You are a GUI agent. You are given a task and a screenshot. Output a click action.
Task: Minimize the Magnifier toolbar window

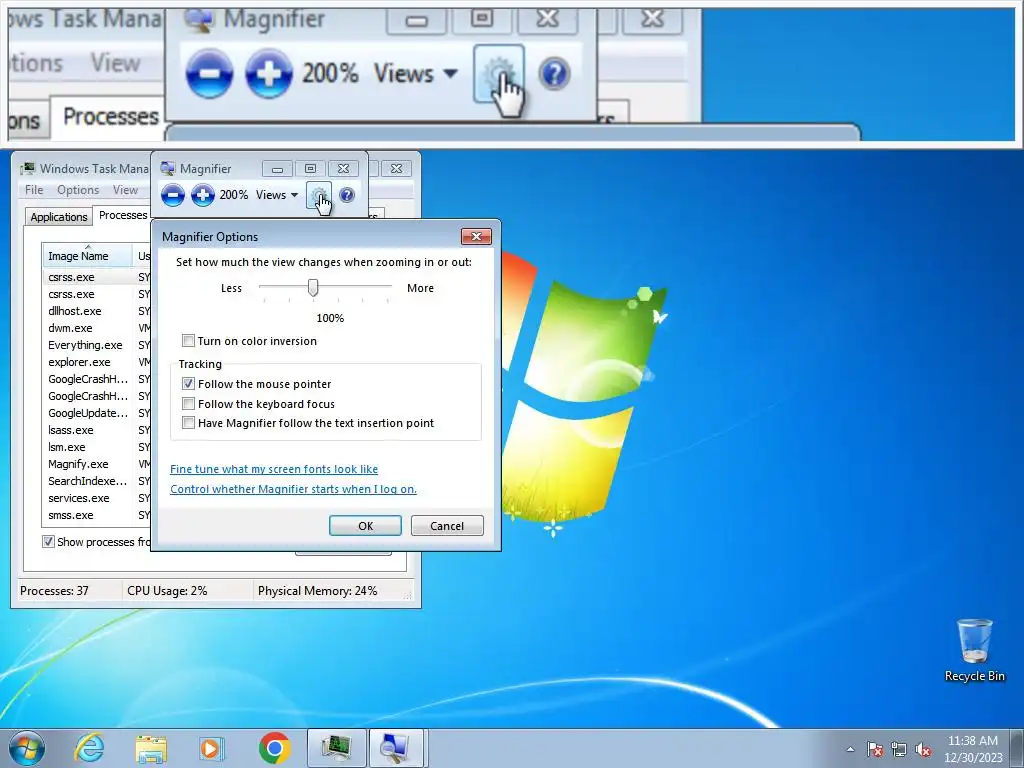pyautogui.click(x=277, y=168)
